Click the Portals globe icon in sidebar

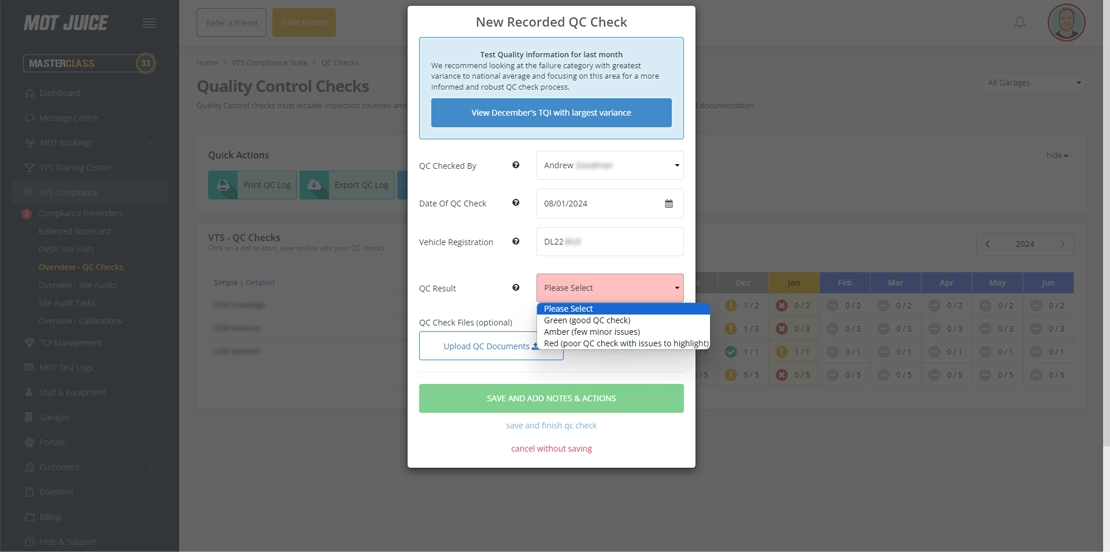tap(29, 442)
